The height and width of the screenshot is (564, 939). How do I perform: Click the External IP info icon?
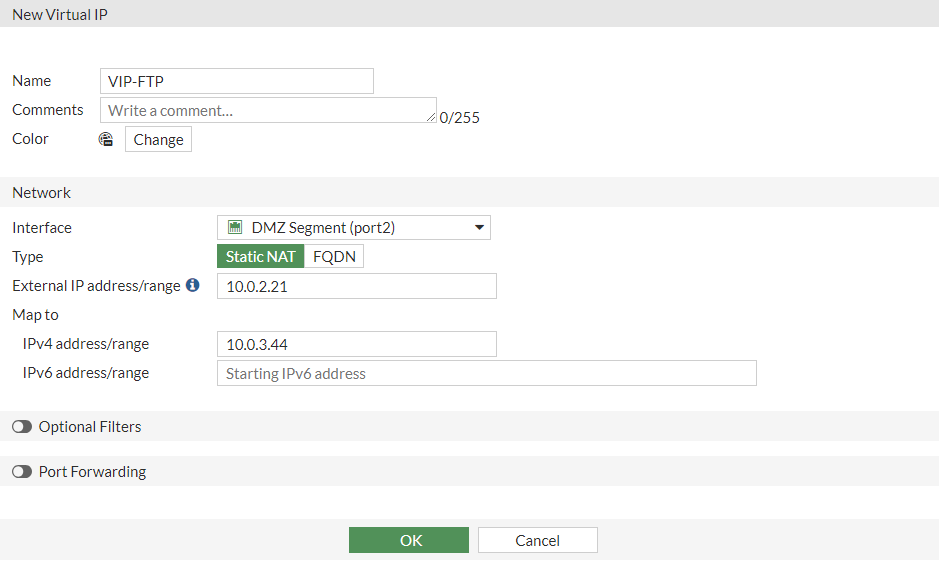(193, 286)
